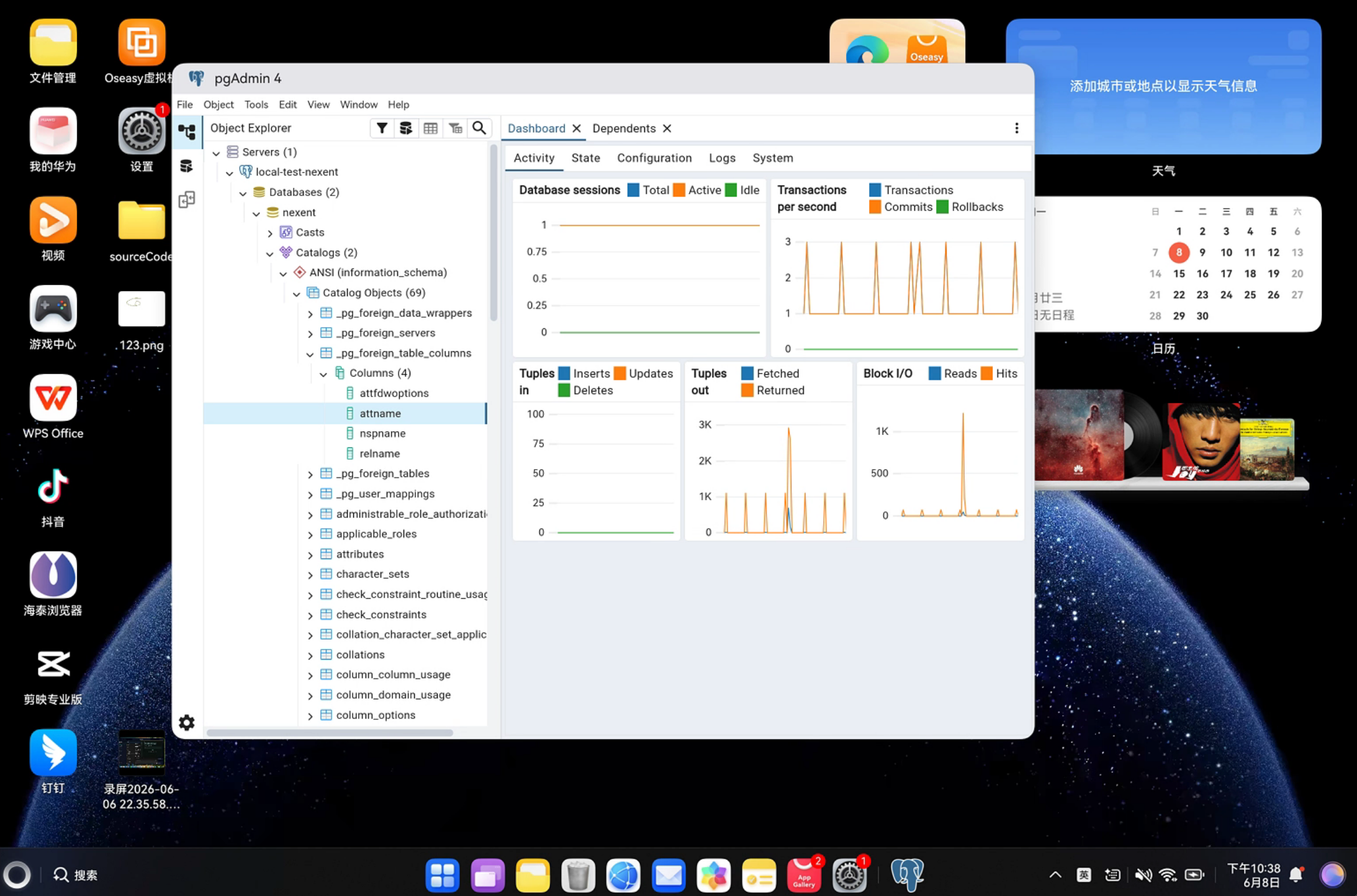Select the relname column
The height and width of the screenshot is (896, 1357).
(379, 454)
